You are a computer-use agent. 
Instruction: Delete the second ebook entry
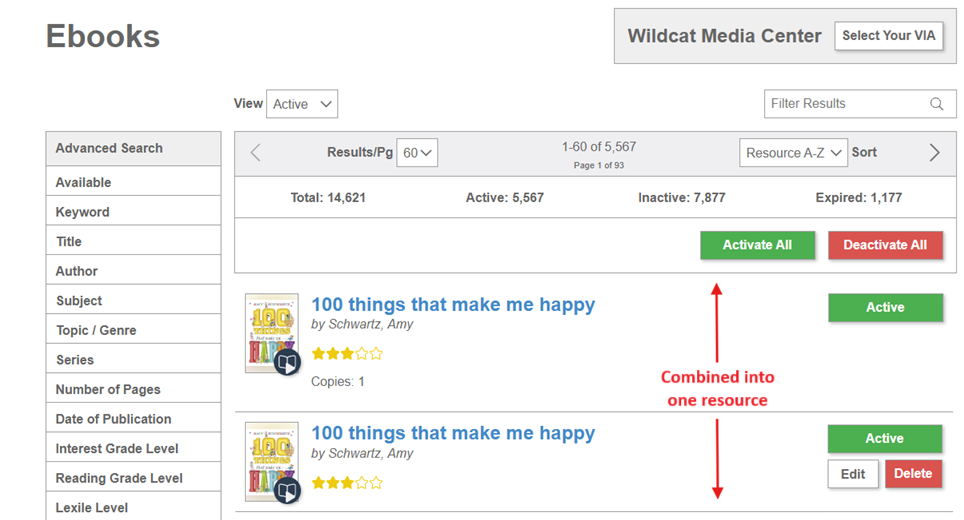(913, 474)
